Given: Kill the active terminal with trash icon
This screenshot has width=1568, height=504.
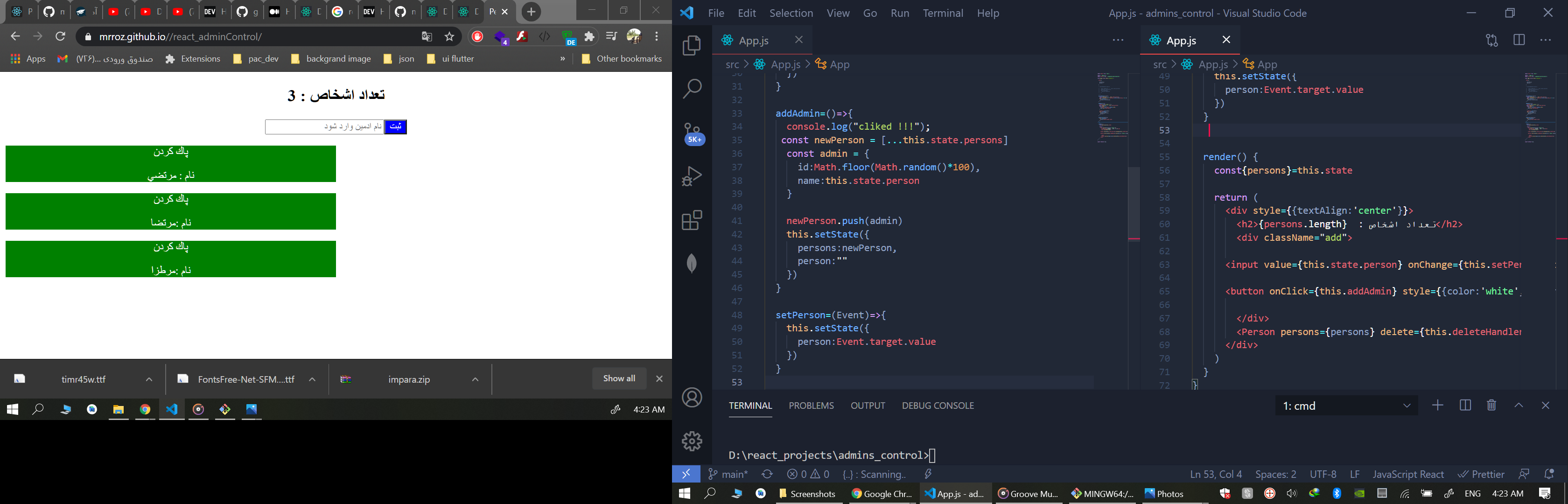Looking at the screenshot, I should (x=1491, y=405).
